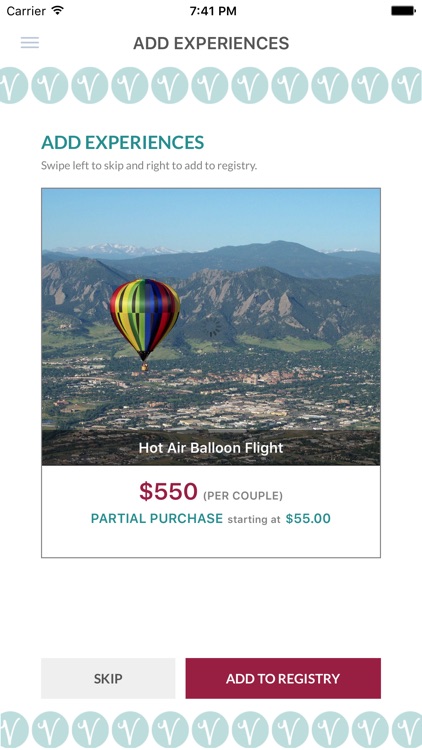This screenshot has width=422, height=750.
Task: Tap the battery icon in status bar
Action: pyautogui.click(x=403, y=11)
